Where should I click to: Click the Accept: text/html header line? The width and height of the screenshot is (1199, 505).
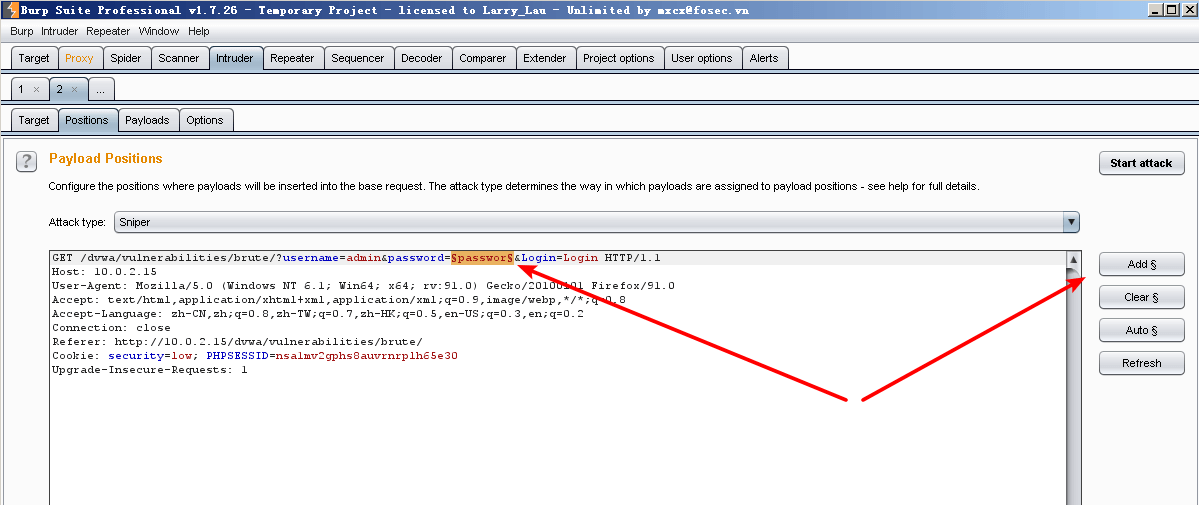click(338, 300)
